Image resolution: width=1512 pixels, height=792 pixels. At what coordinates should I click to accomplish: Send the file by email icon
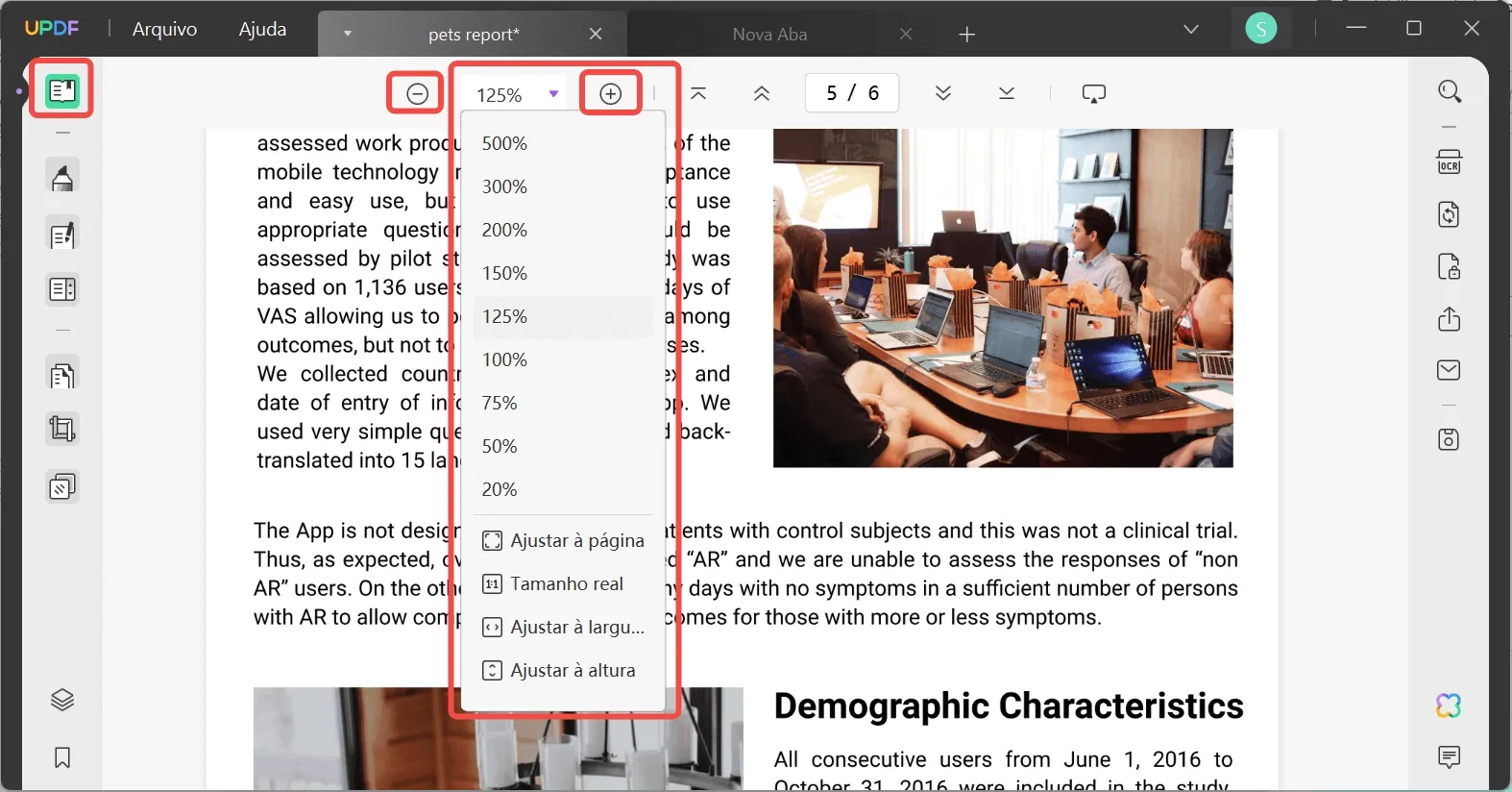pos(1449,370)
